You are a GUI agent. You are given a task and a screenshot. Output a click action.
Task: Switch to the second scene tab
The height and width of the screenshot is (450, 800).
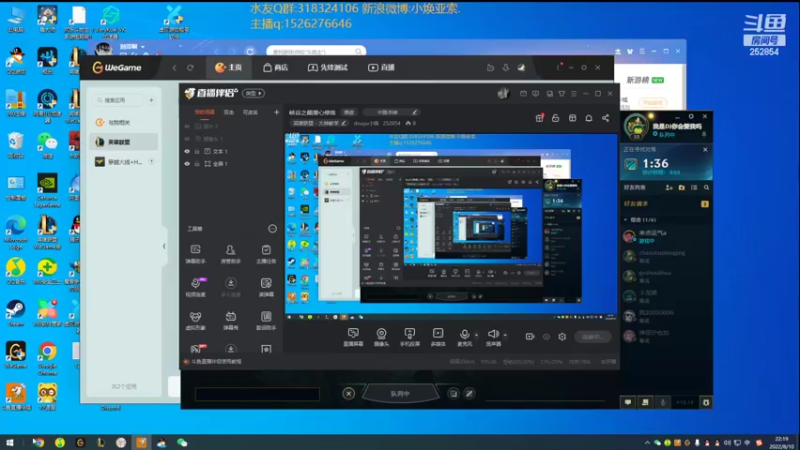229,112
